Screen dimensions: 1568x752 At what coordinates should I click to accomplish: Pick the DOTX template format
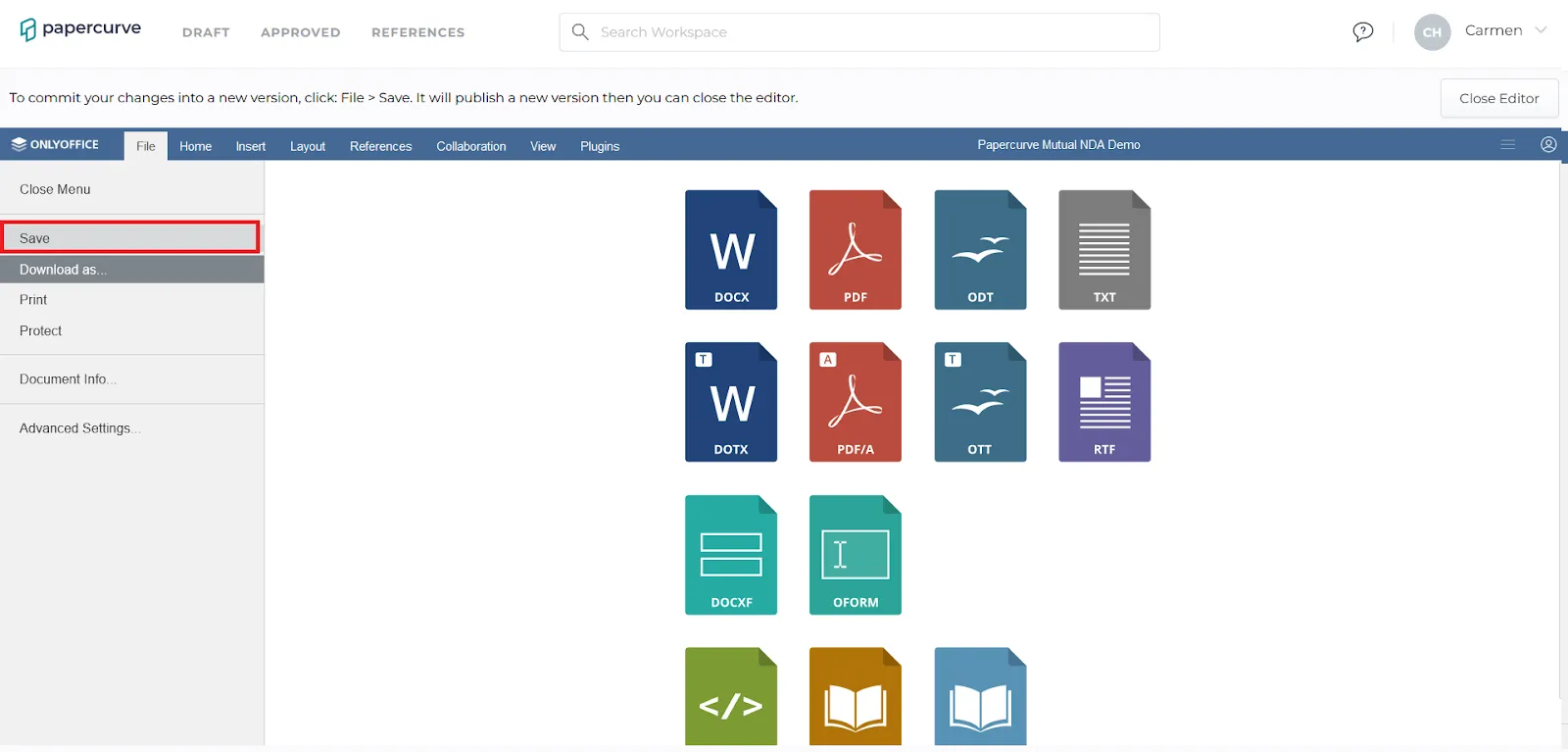coord(731,402)
